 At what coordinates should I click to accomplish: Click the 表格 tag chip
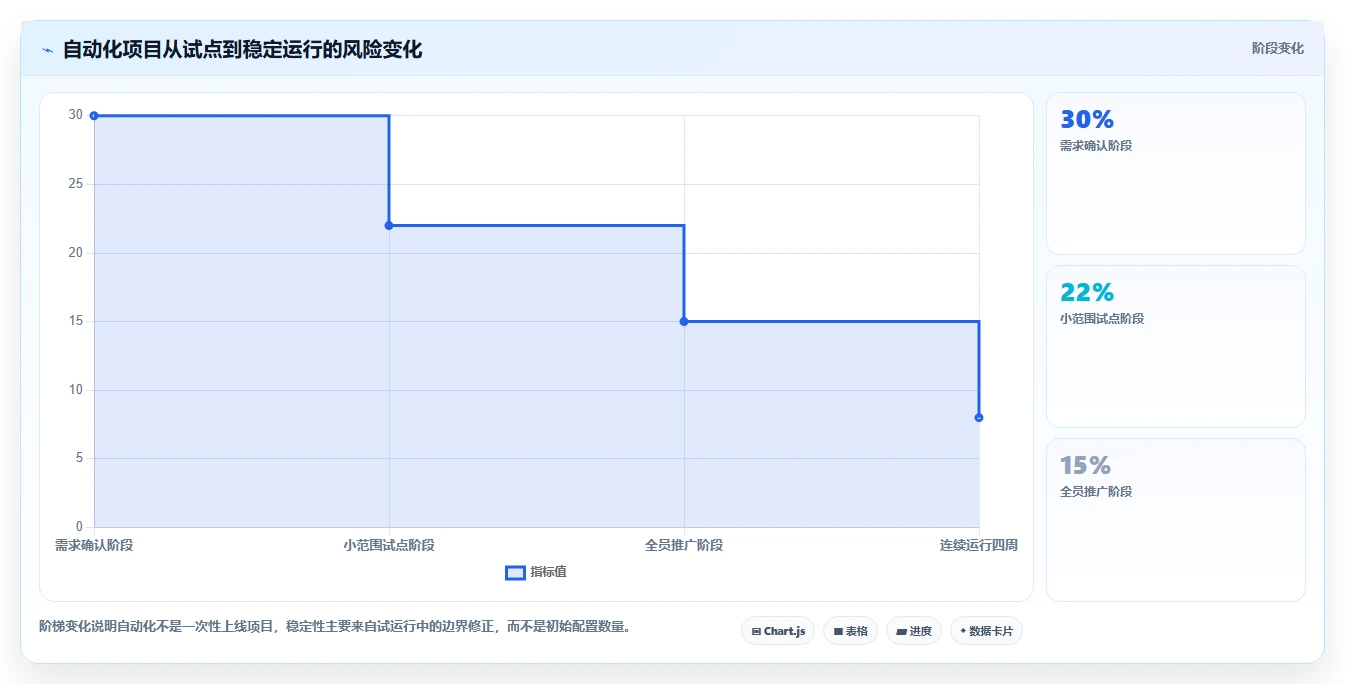point(850,631)
